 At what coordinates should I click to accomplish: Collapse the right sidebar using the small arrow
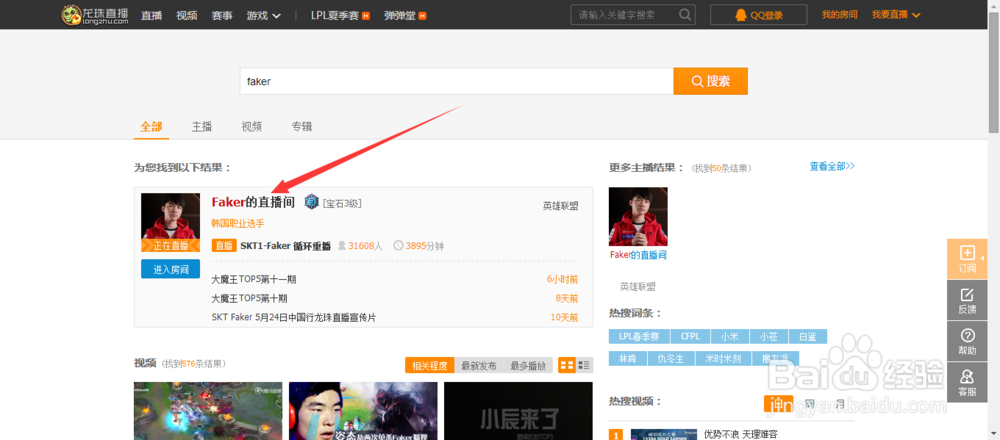tap(983, 258)
